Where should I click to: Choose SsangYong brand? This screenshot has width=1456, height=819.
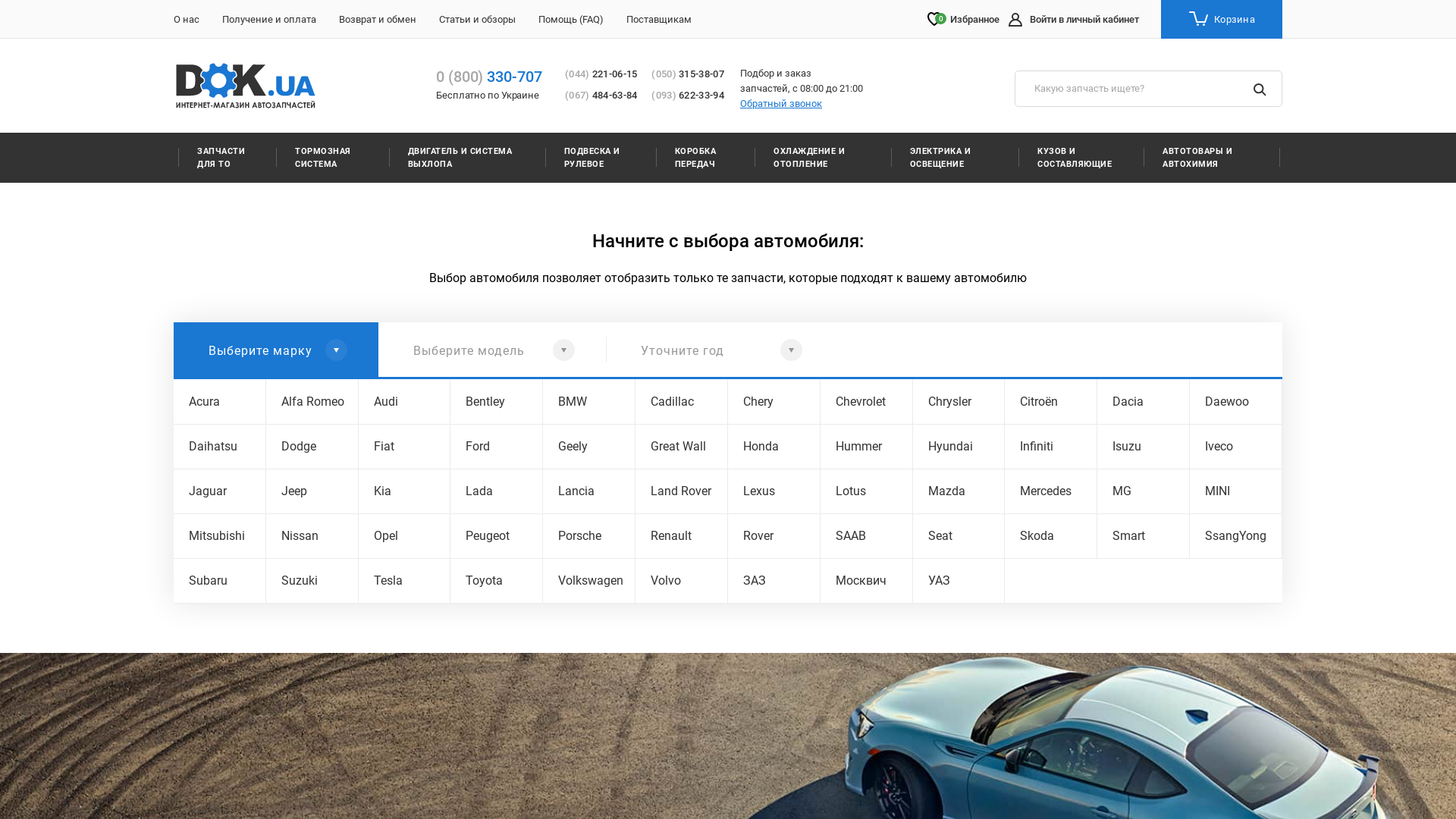pyautogui.click(x=1235, y=535)
